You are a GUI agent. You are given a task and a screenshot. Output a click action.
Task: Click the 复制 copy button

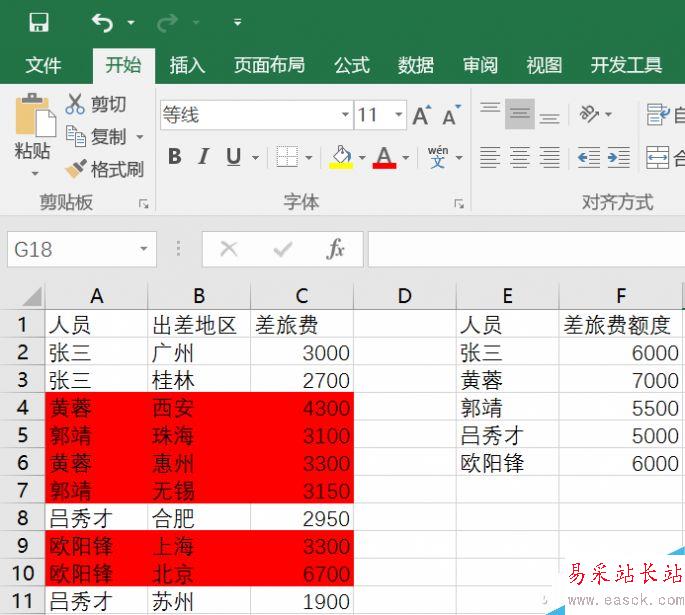[x=96, y=136]
